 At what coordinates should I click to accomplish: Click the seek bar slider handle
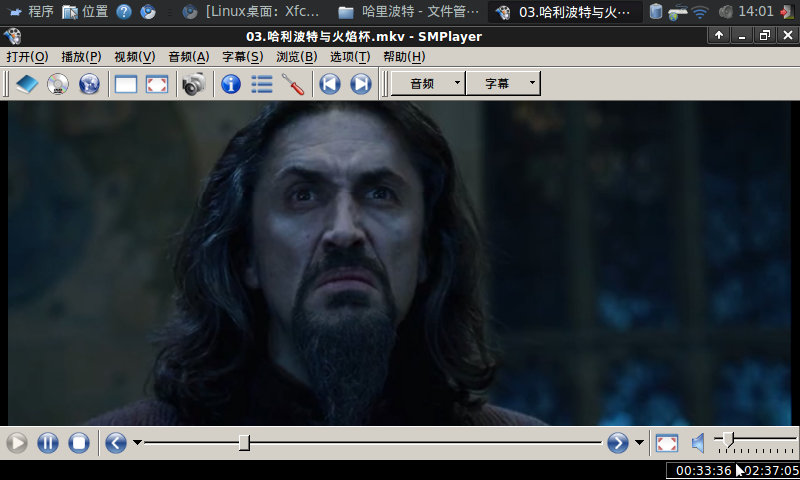click(x=244, y=442)
